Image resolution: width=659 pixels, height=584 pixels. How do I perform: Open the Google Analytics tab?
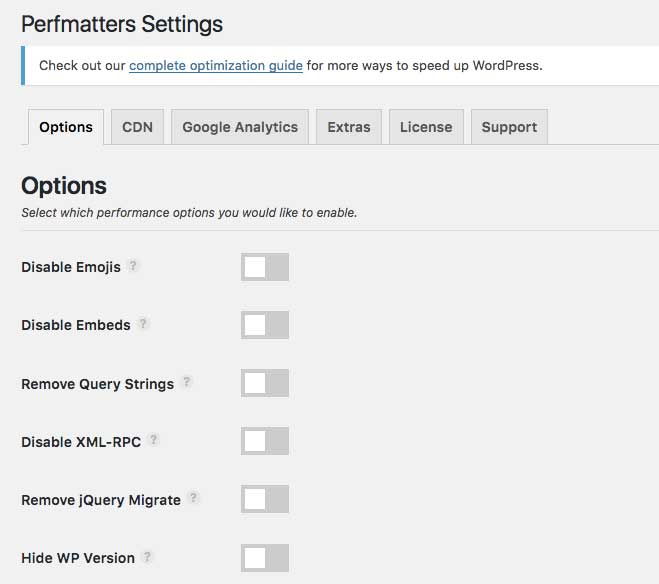tap(240, 127)
